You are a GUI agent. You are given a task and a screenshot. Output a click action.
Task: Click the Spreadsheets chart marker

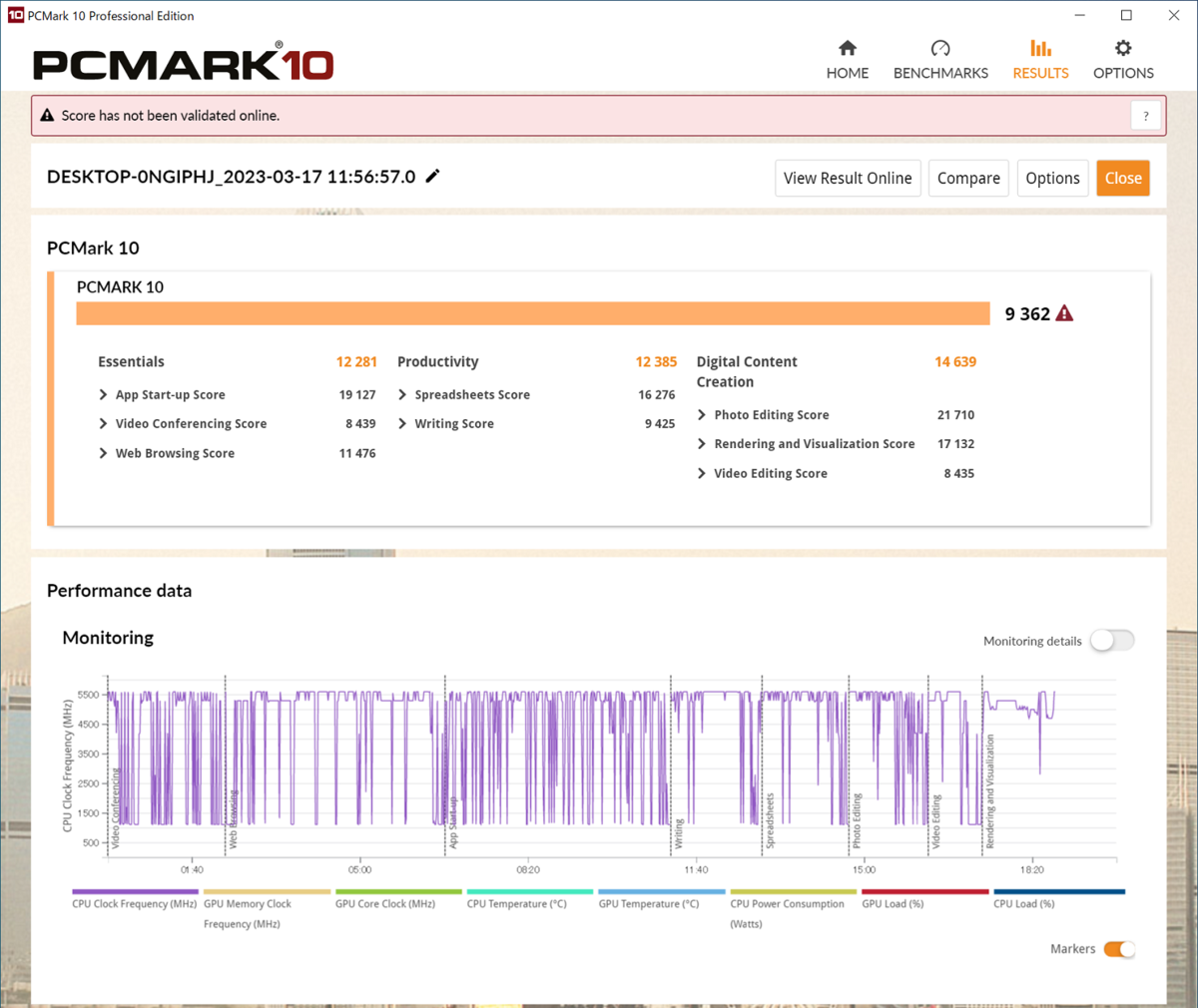point(770,821)
